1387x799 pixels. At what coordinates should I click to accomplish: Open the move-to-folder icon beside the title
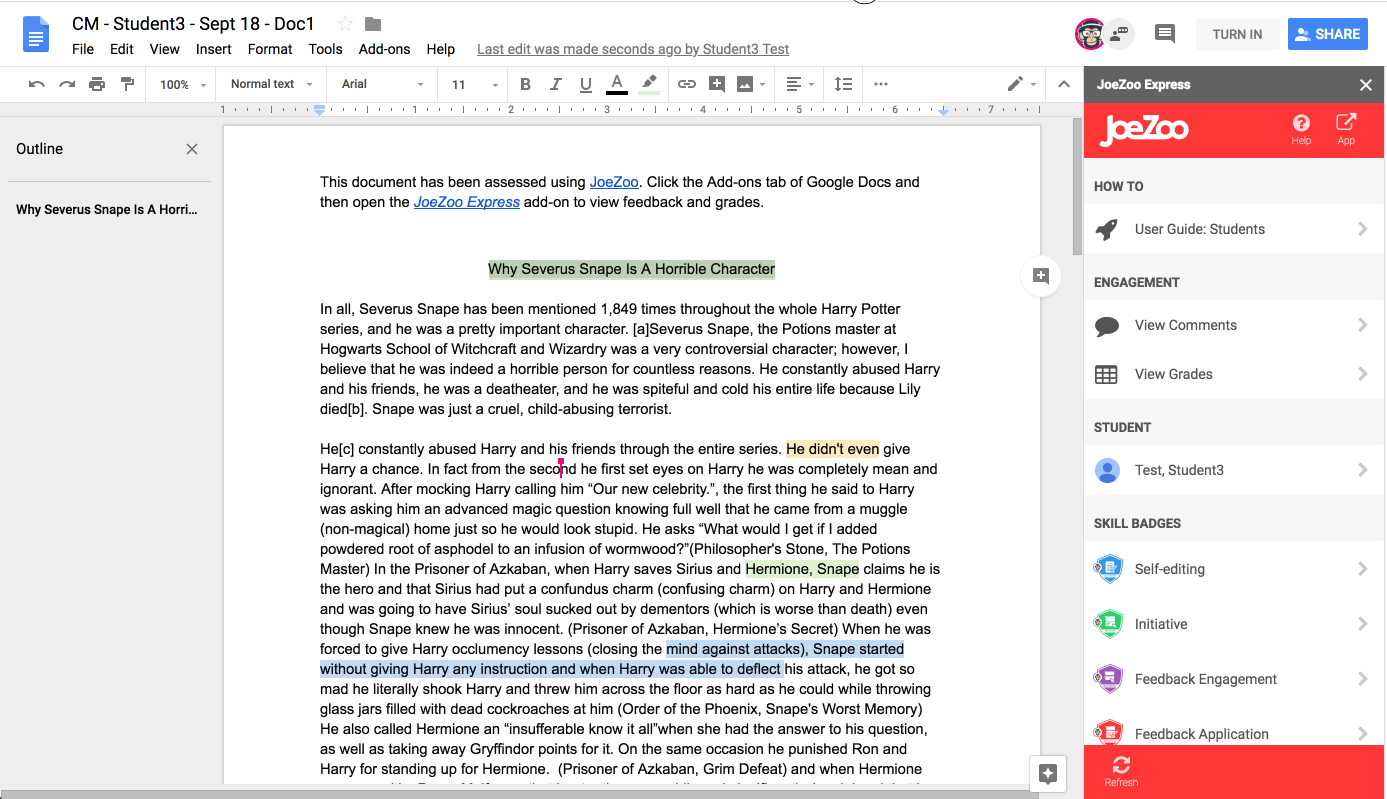[x=373, y=24]
